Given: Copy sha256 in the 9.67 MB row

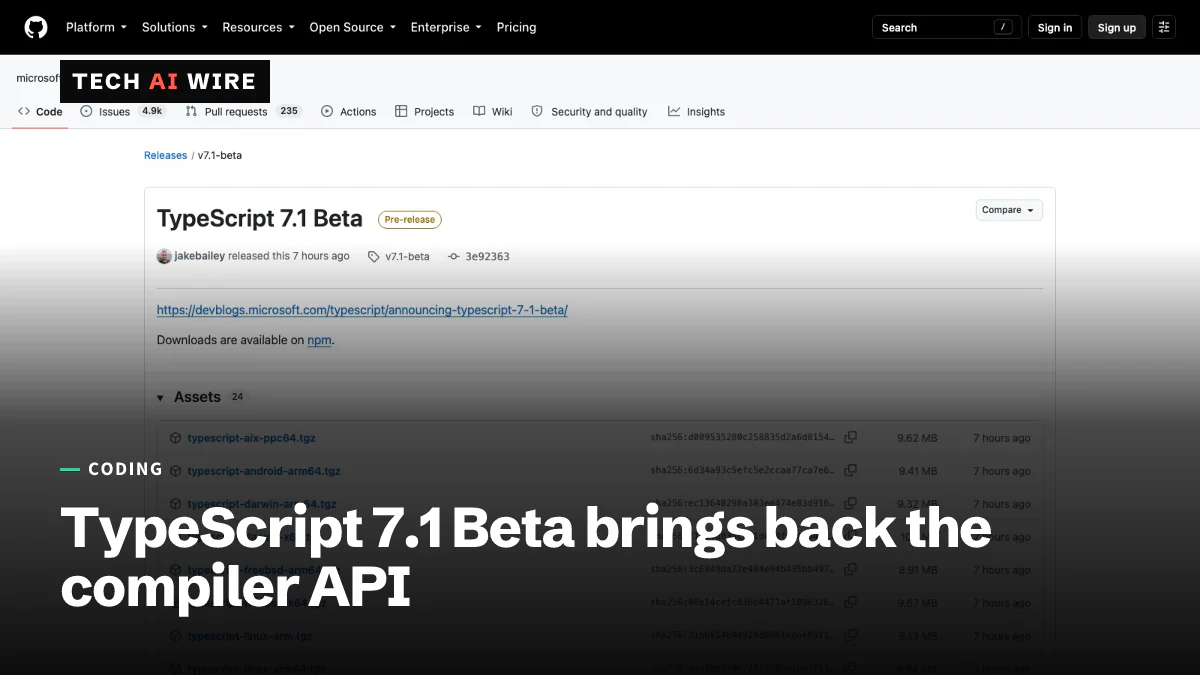Looking at the screenshot, I should click(x=850, y=602).
